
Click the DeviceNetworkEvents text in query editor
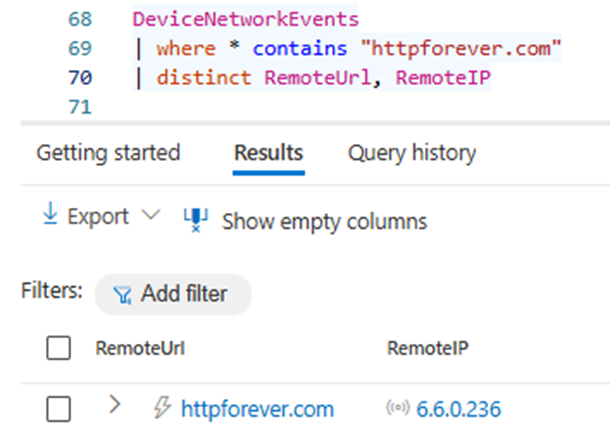pyautogui.click(x=245, y=20)
